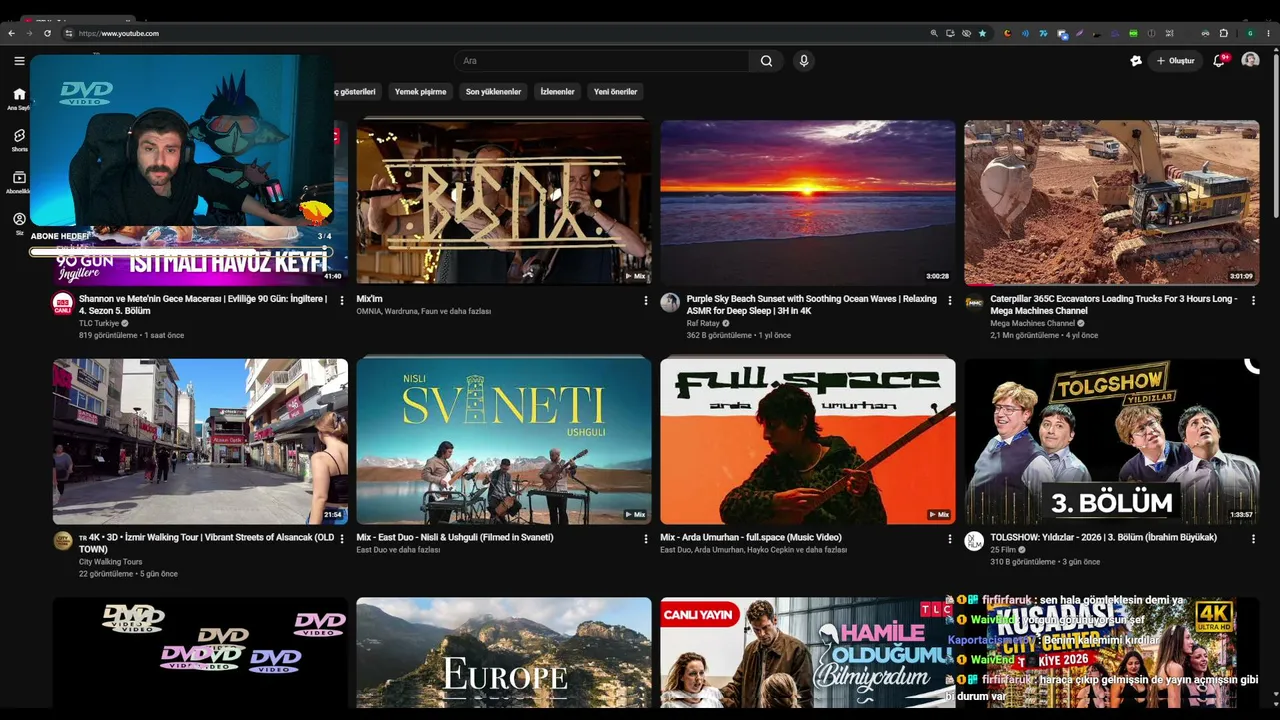Open the Caterpillar 365C Excavators video title

(1114, 304)
